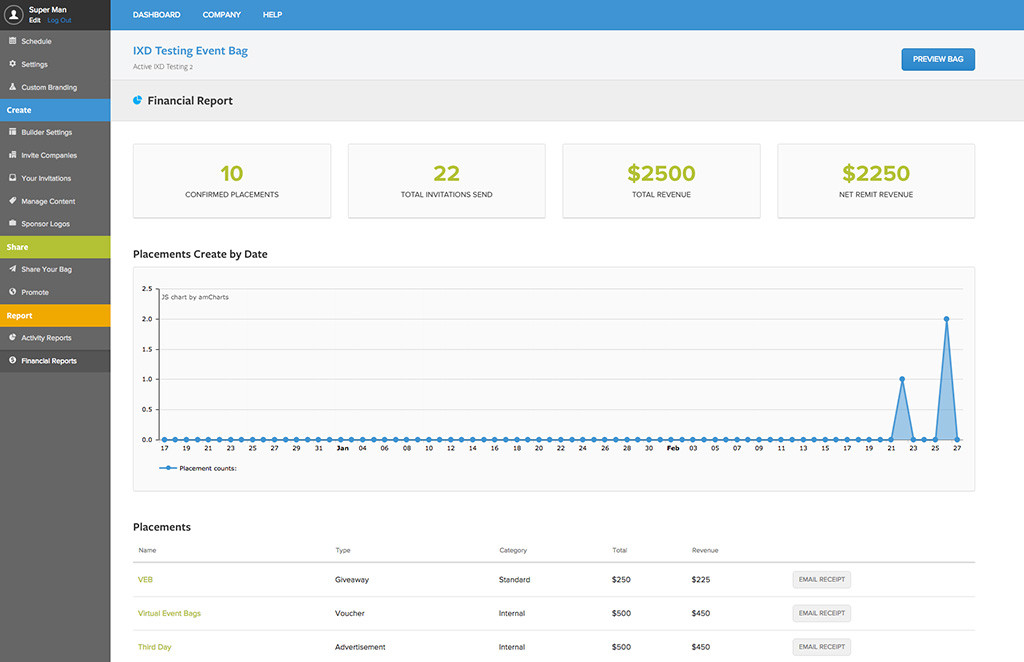Click the Invite Companies icon
1024x662 pixels.
[x=12, y=155]
